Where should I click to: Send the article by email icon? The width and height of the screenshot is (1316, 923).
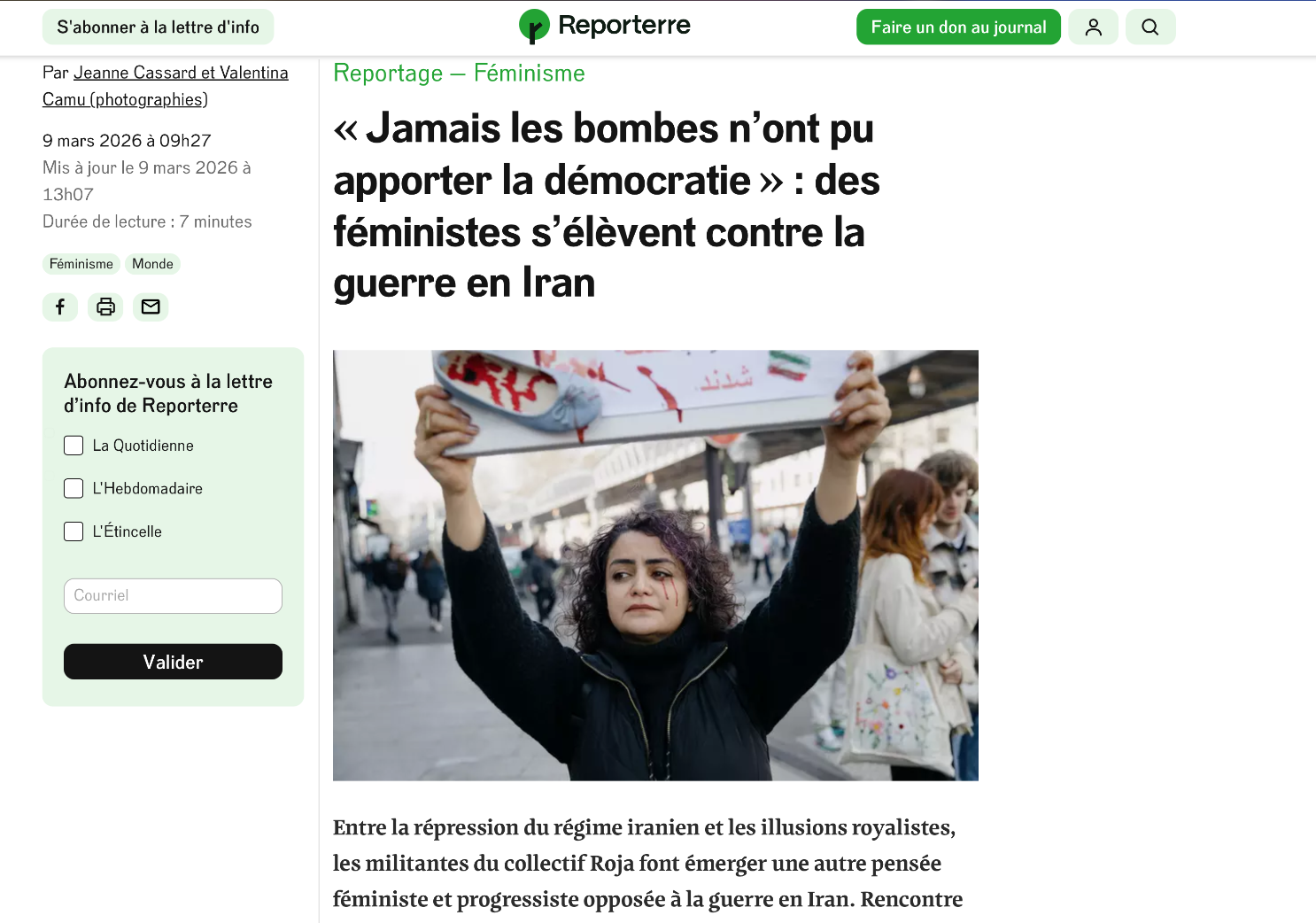(151, 306)
